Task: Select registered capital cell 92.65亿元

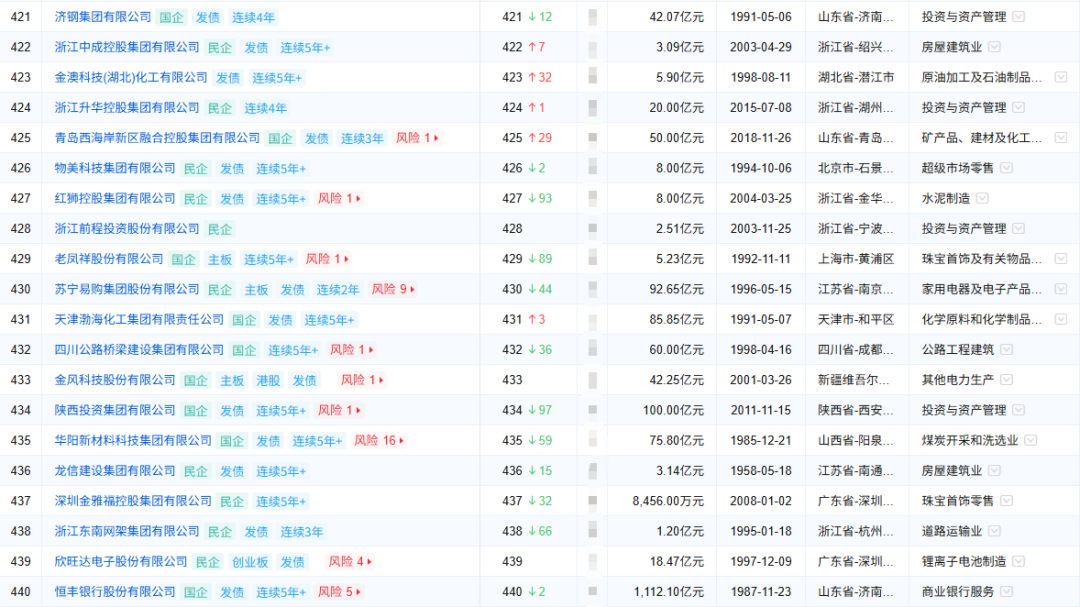Action: [x=676, y=289]
